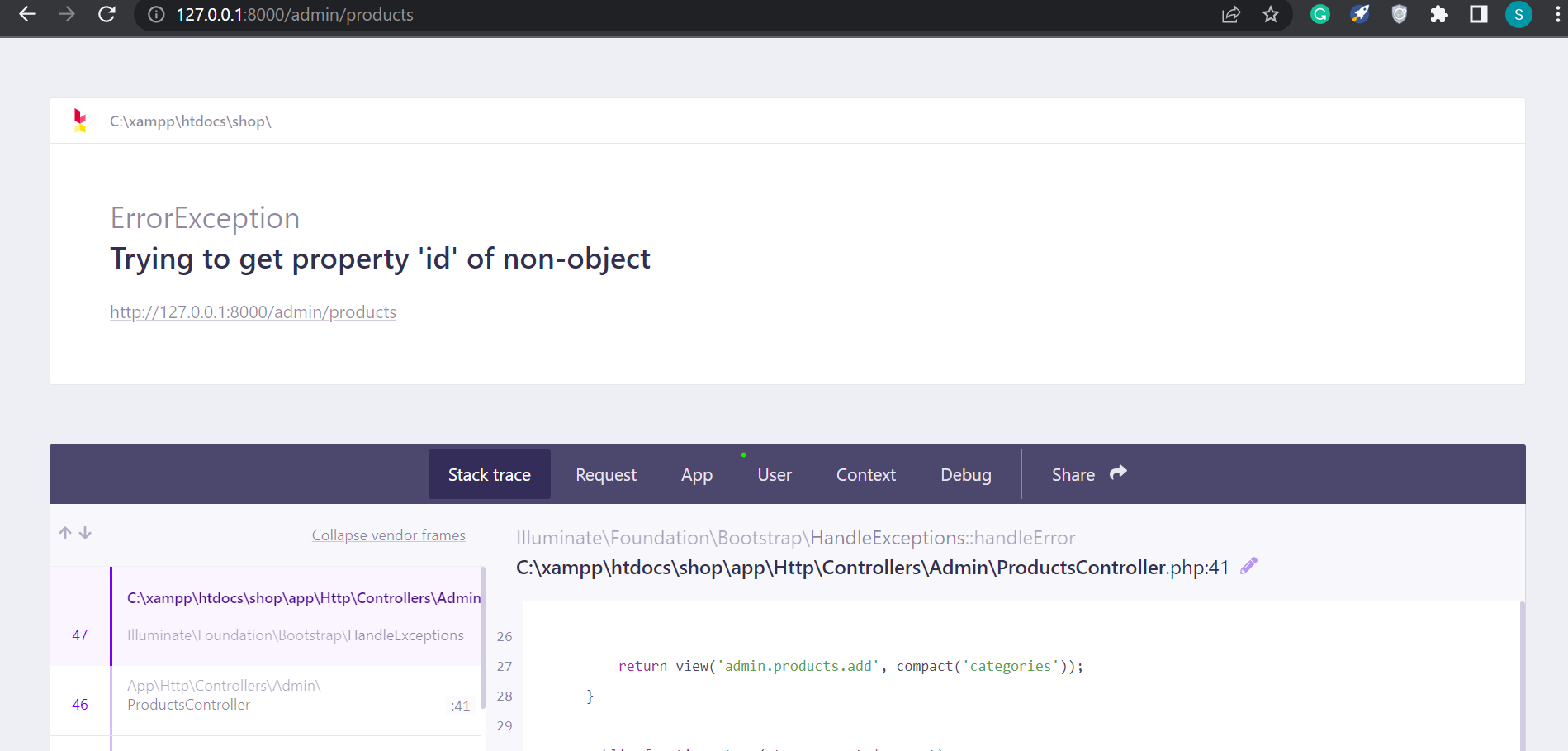Jump to next stack frame with down arrow
The height and width of the screenshot is (751, 1568).
tap(86, 533)
